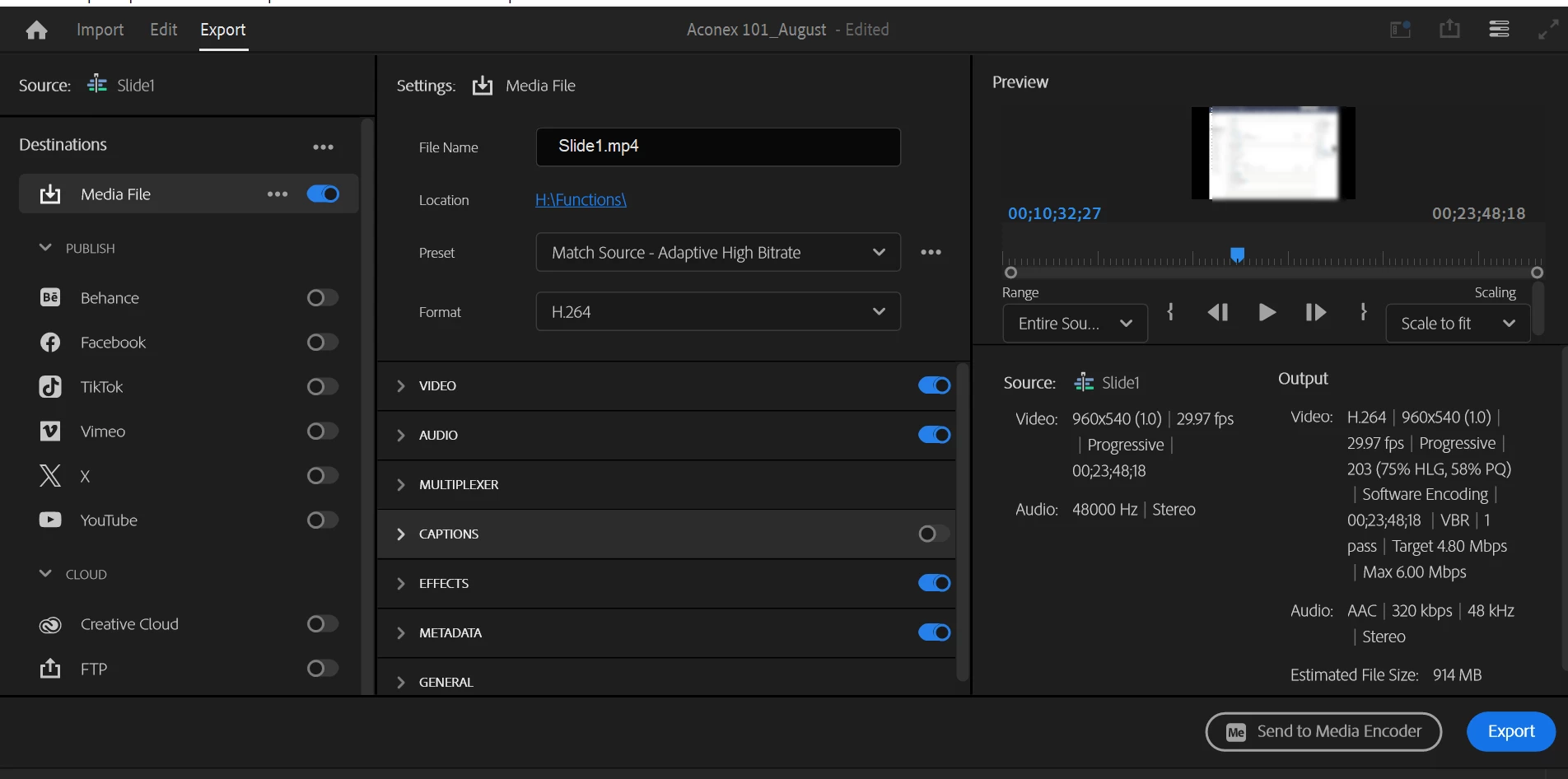Open the Import tab
The height and width of the screenshot is (779, 1568).
100,30
